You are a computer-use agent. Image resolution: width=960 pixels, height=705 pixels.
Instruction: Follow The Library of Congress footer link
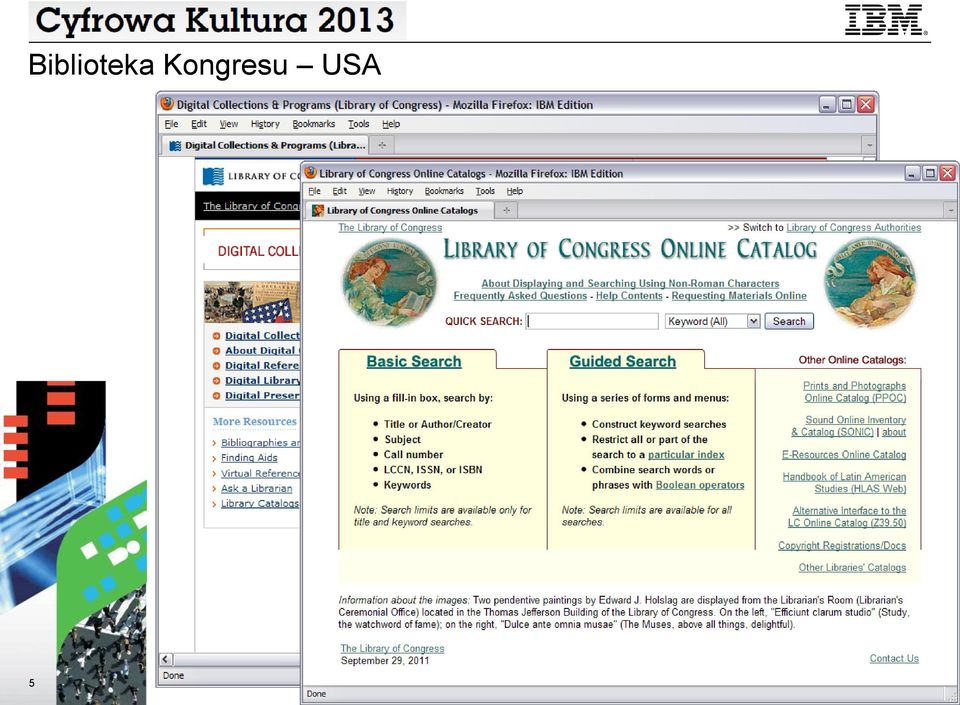click(x=392, y=648)
